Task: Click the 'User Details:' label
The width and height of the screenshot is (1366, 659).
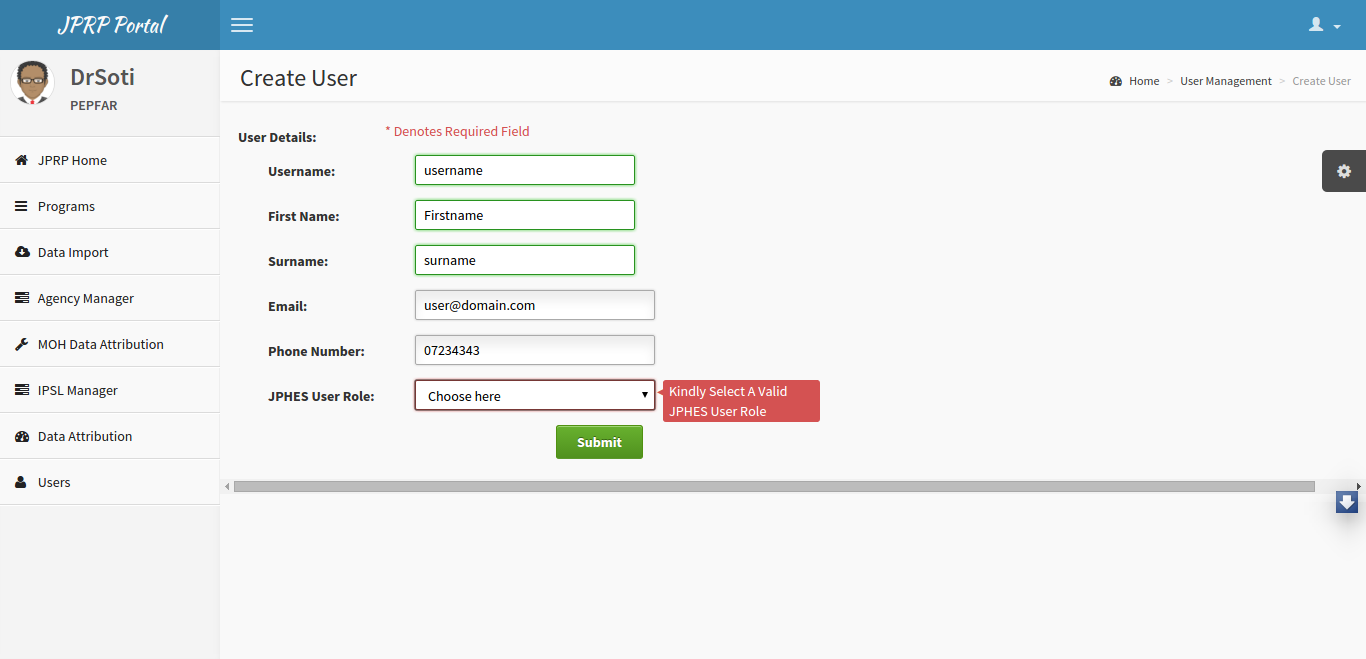Action: pyautogui.click(x=277, y=137)
